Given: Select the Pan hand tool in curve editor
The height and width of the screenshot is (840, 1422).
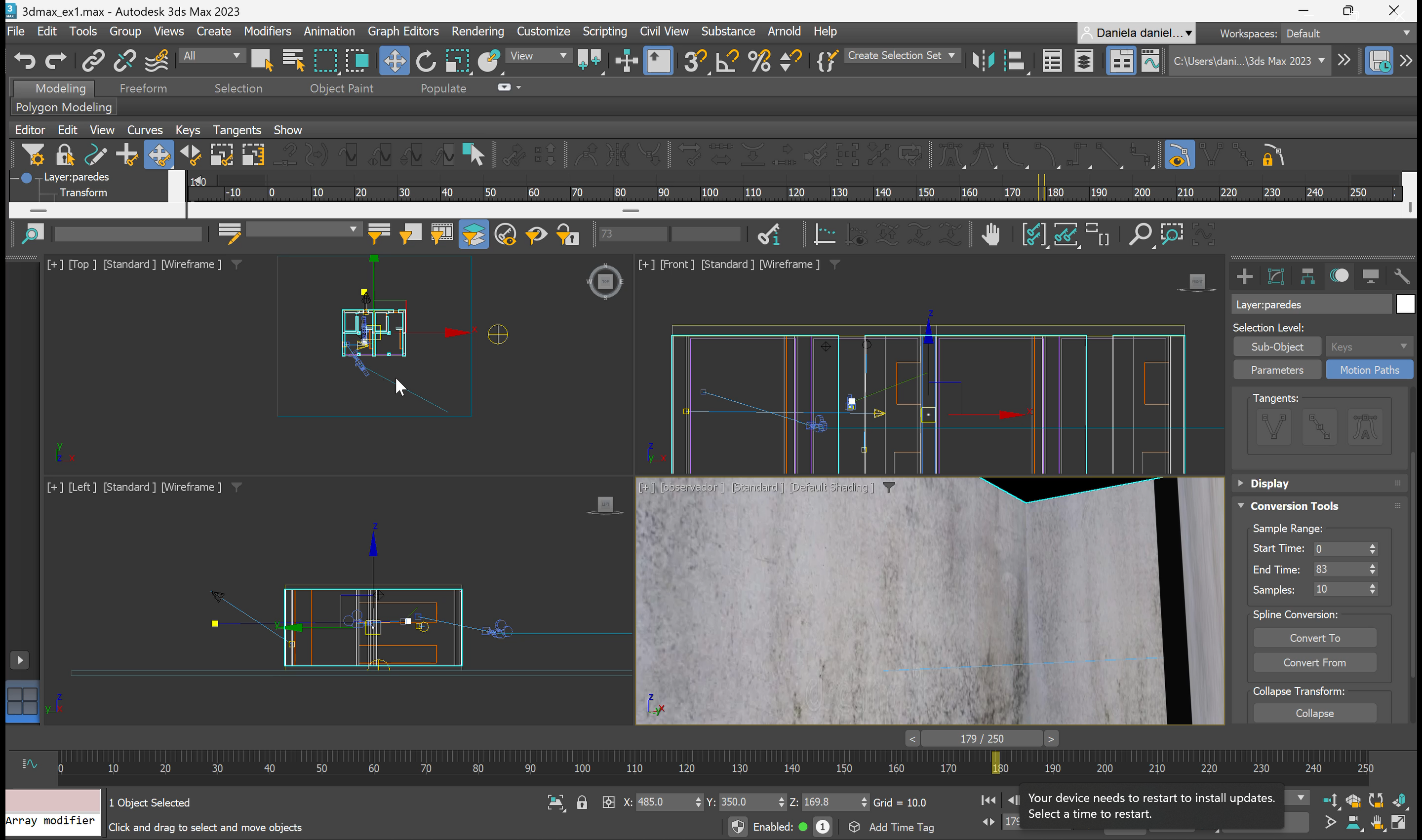Looking at the screenshot, I should click(990, 234).
